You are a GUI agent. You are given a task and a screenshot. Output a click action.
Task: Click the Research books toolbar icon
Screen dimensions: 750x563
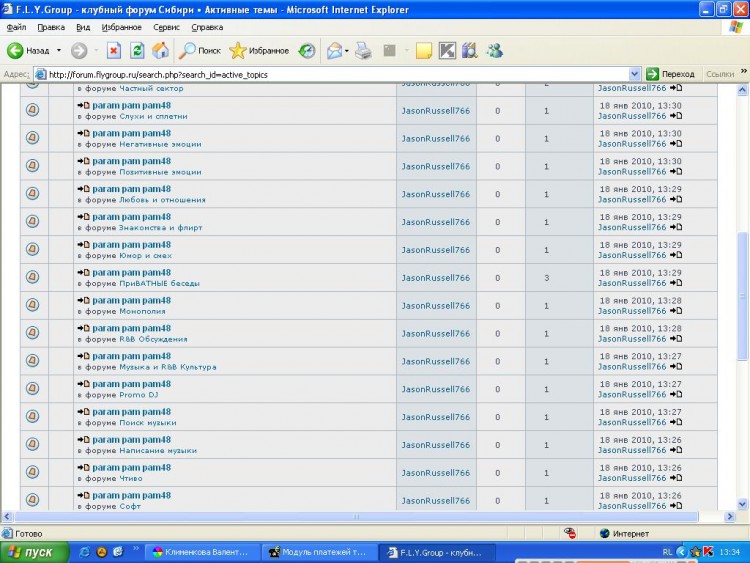(470, 50)
